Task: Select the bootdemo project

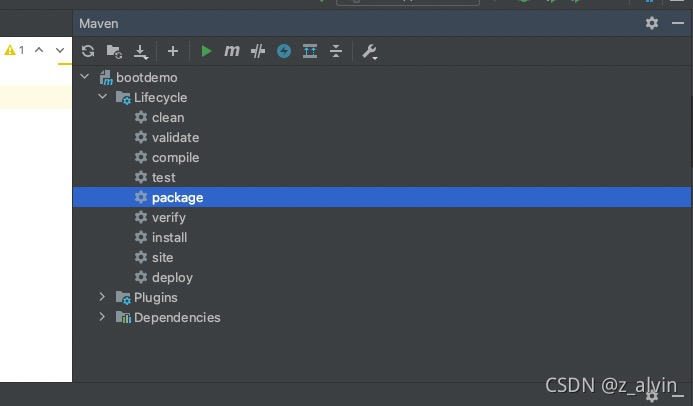Action: tap(147, 78)
